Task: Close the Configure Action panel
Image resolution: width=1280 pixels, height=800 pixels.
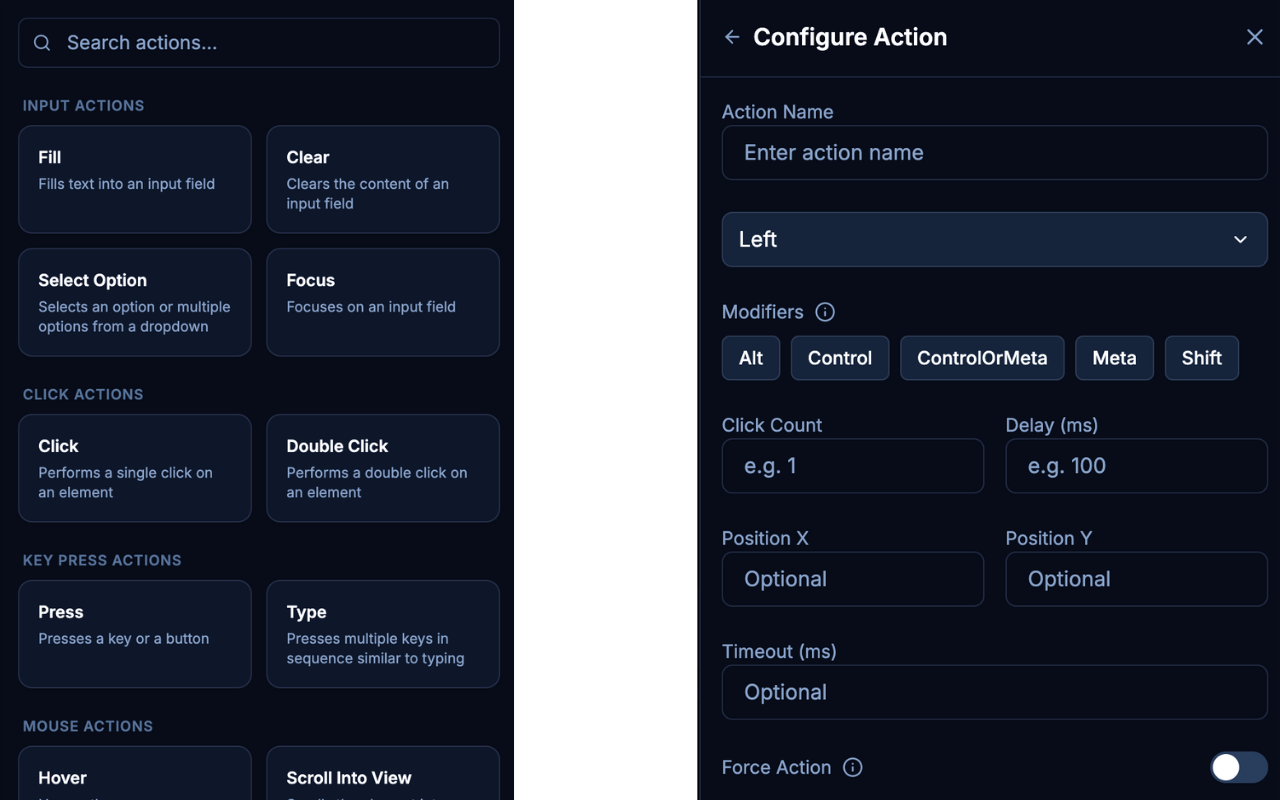Action: [1254, 37]
